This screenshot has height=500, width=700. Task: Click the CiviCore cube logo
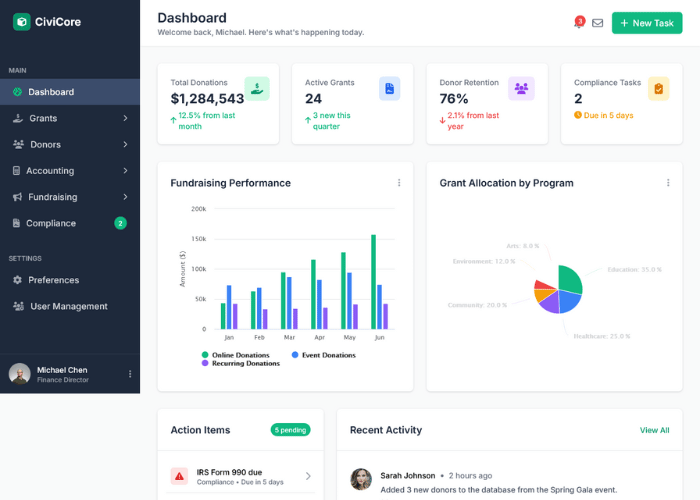(x=21, y=21)
